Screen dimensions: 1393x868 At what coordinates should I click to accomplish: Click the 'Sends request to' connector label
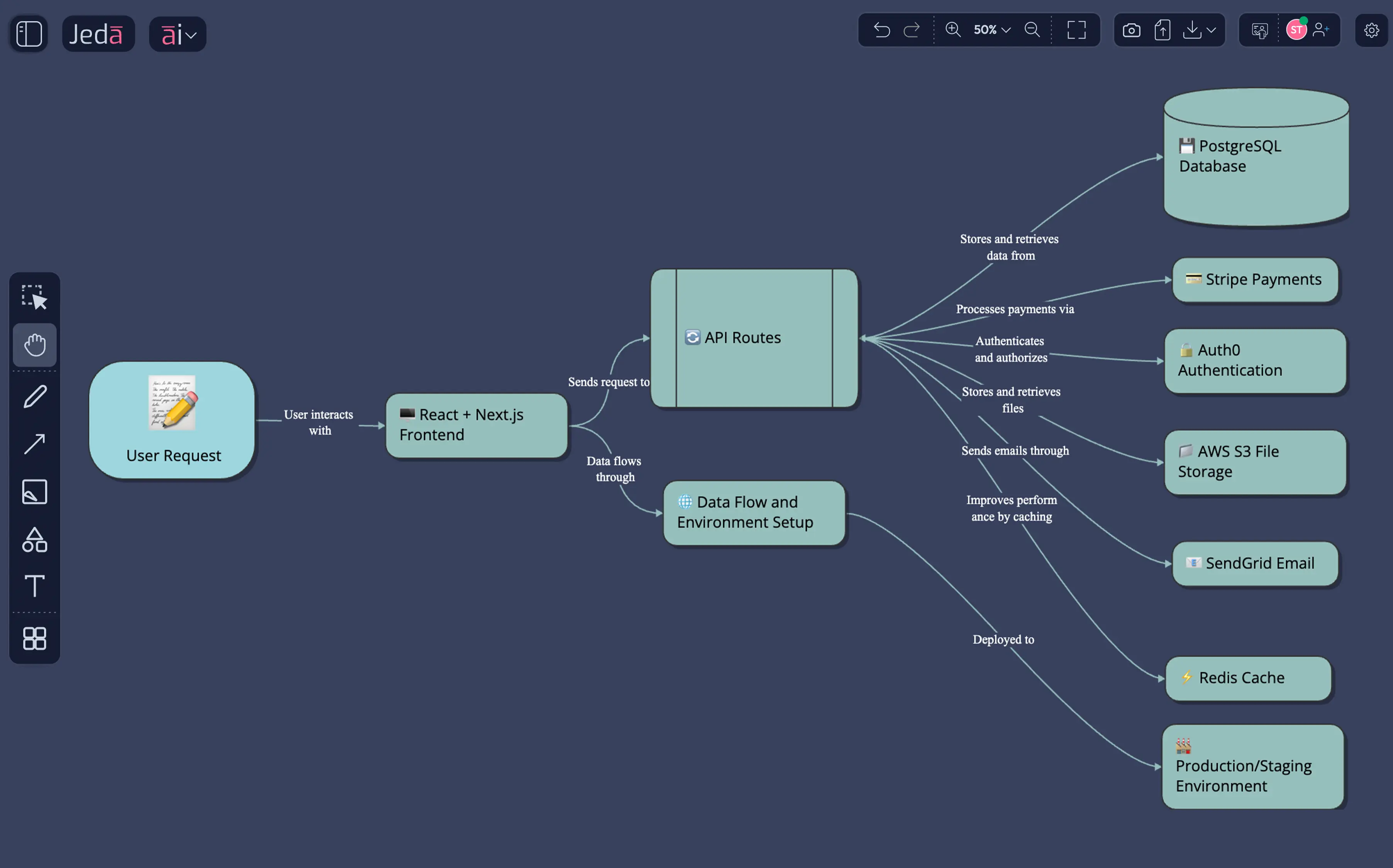608,382
